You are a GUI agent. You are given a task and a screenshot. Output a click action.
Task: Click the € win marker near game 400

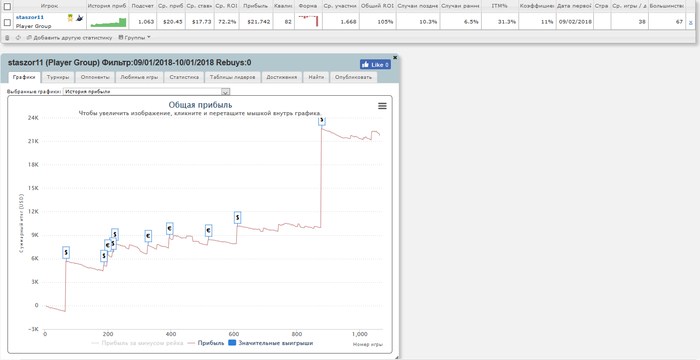click(170, 229)
